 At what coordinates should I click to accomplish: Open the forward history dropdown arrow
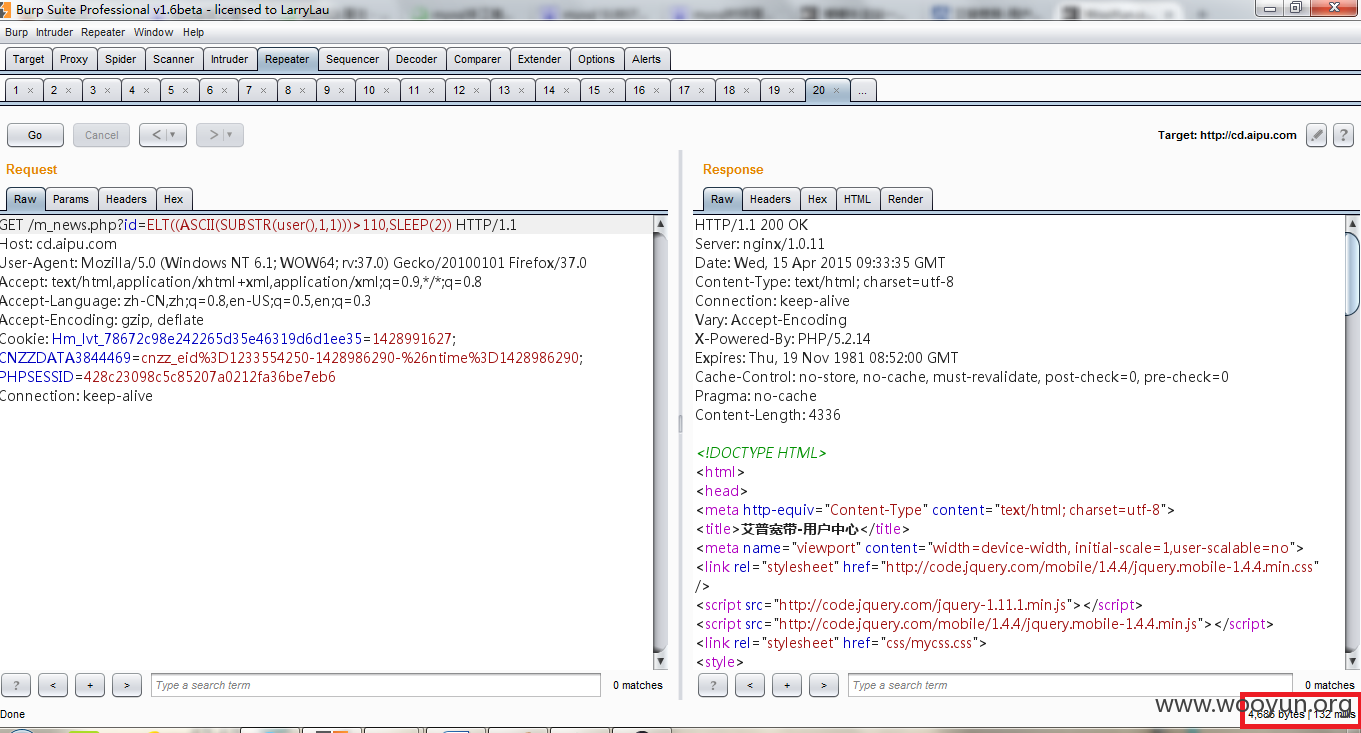pyautogui.click(x=229, y=135)
